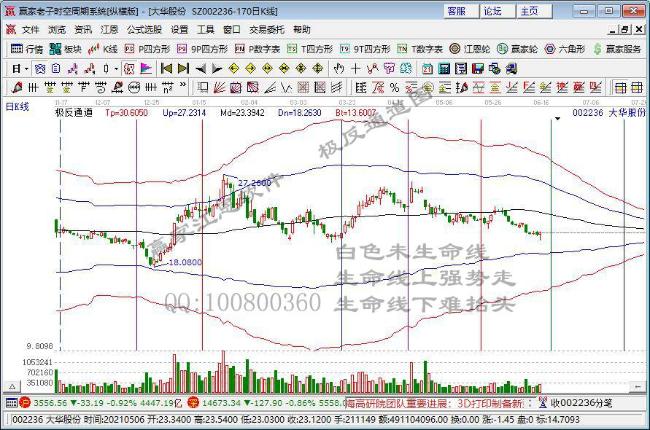The image size is (650, 430).
Task: Click the 18.0800 low price label
Action: click(x=185, y=262)
